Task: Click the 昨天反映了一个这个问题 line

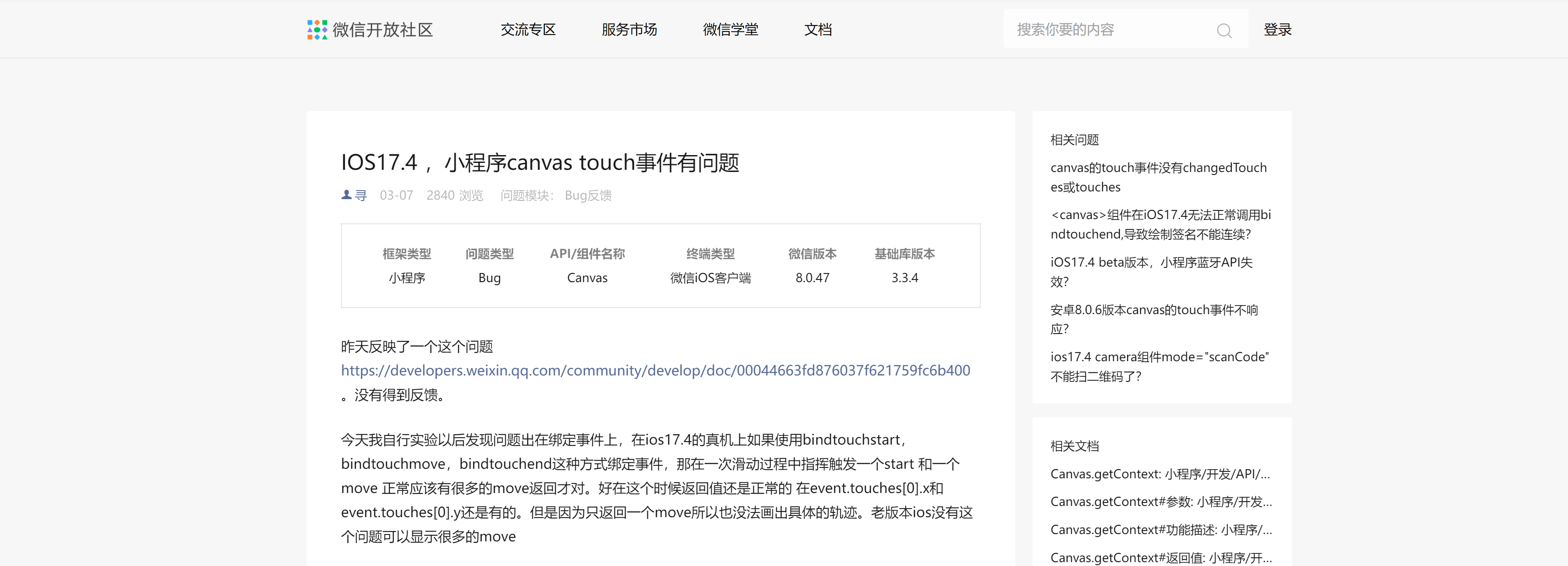Action: 417,347
